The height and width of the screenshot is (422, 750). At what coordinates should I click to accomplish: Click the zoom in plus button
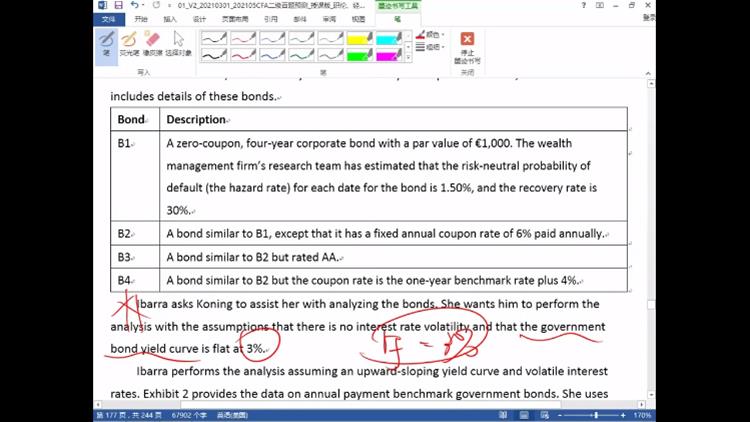click(x=623, y=415)
